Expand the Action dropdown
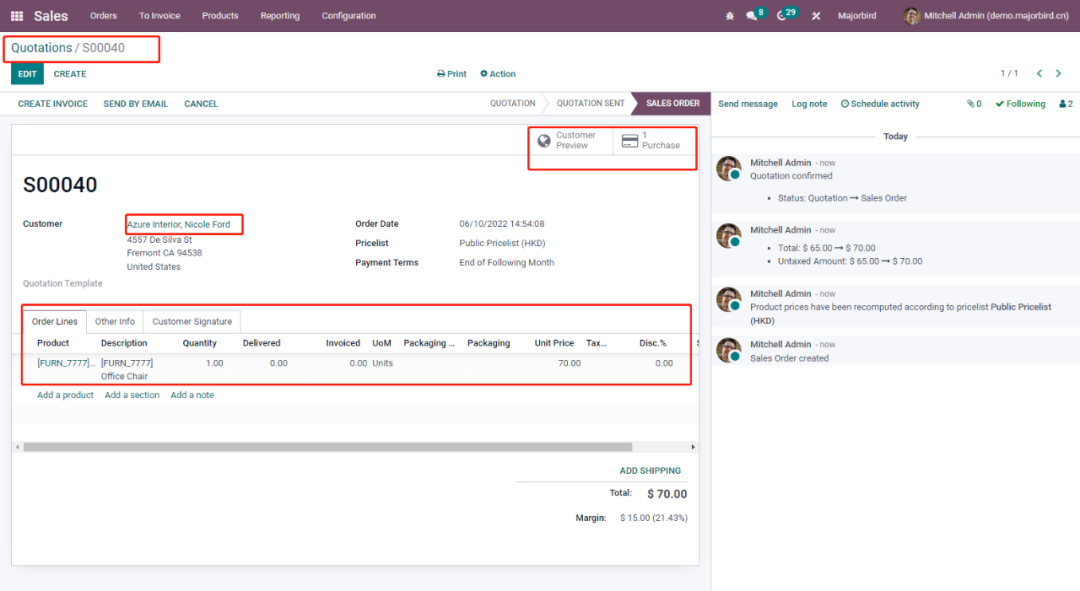Viewport: 1080px width, 591px height. click(498, 74)
